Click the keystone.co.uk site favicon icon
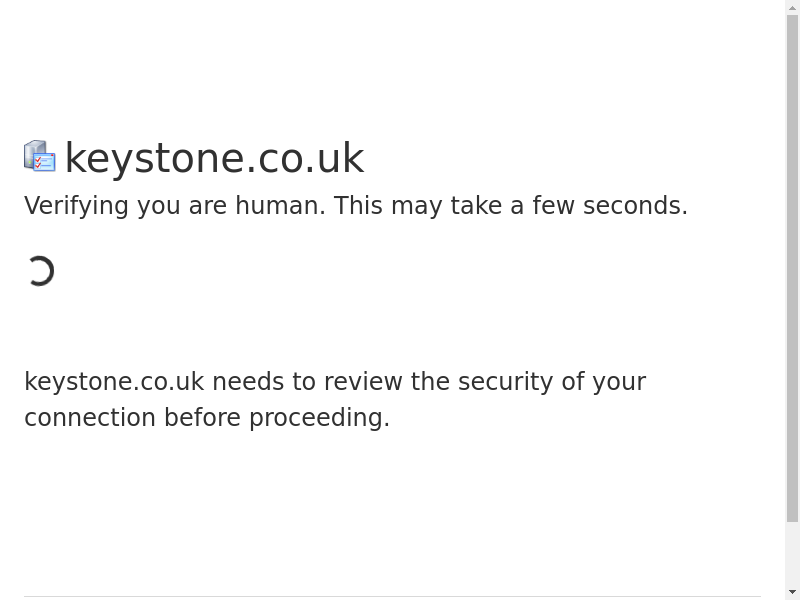This screenshot has height=600, width=800. coord(40,157)
